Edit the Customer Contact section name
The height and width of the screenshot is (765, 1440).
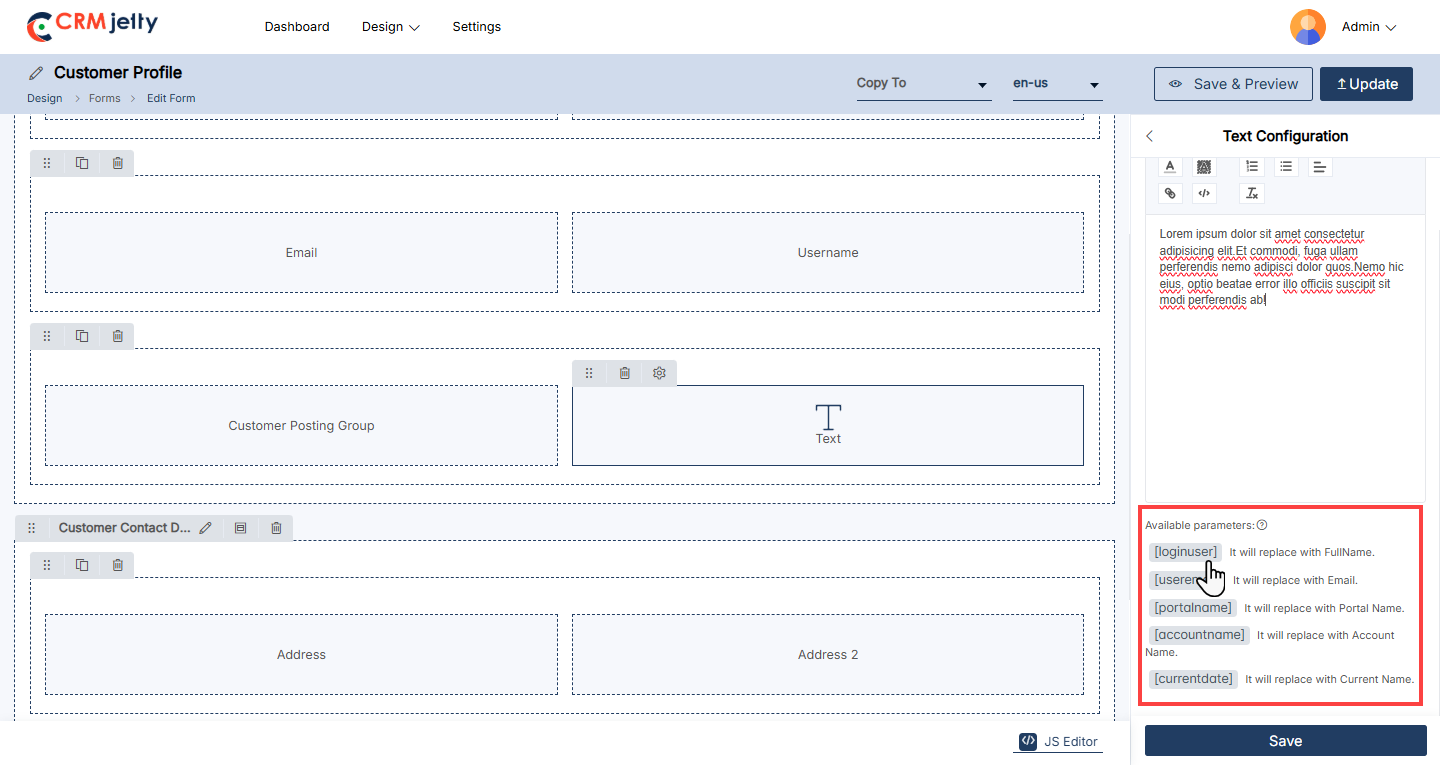[206, 528]
